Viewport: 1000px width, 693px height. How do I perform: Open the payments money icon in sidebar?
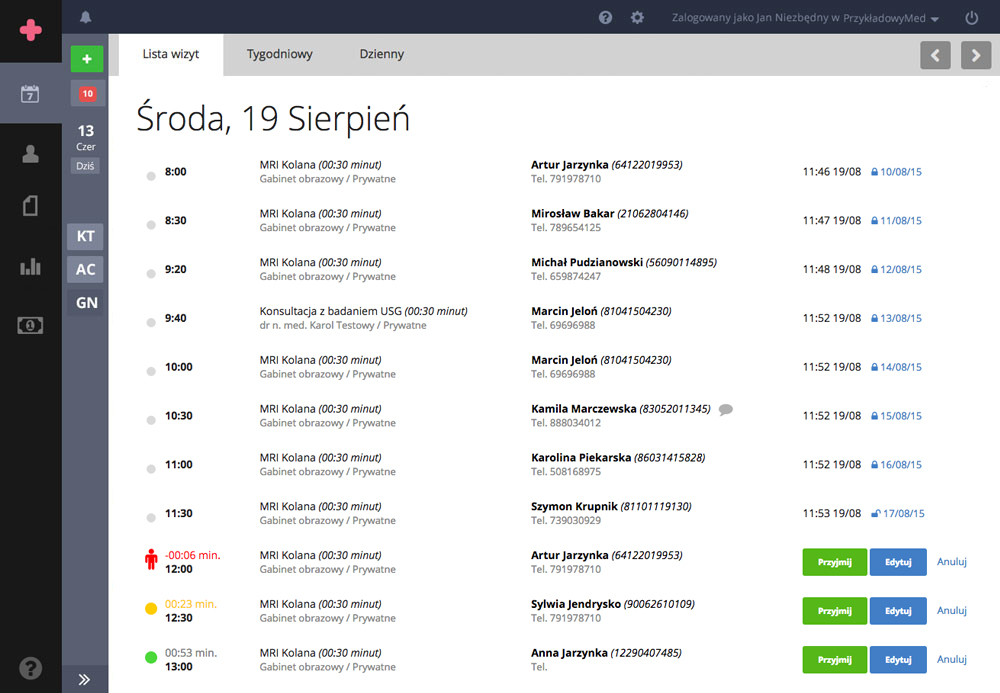[30, 325]
